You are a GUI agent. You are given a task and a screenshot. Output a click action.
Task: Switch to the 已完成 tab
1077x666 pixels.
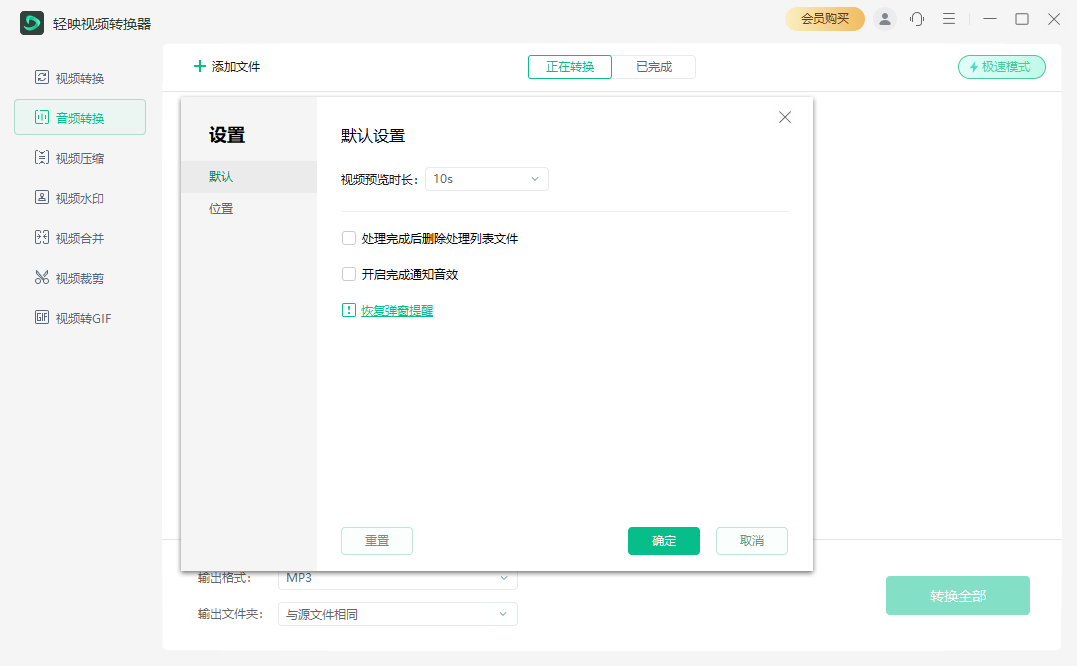(654, 67)
